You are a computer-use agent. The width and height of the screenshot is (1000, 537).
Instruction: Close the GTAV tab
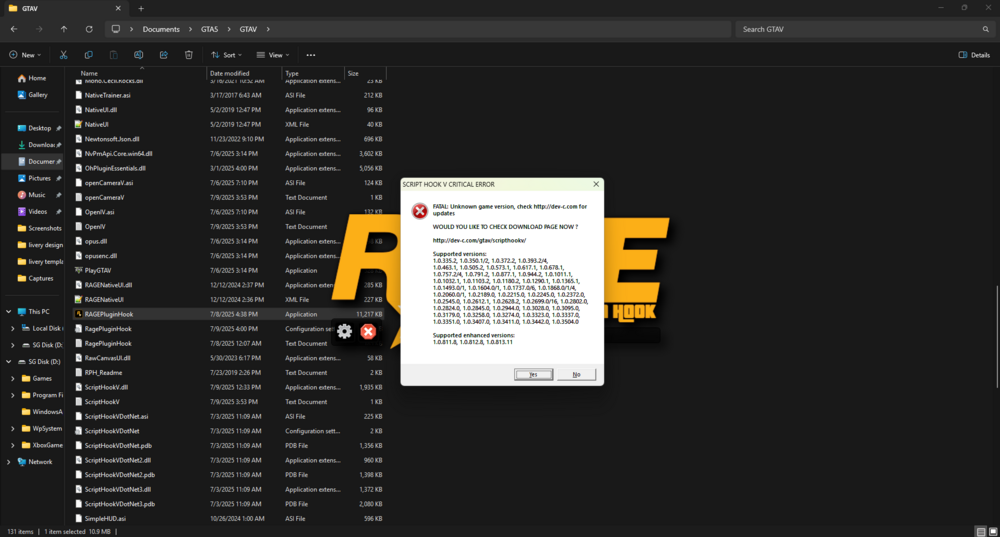pyautogui.click(x=118, y=8)
